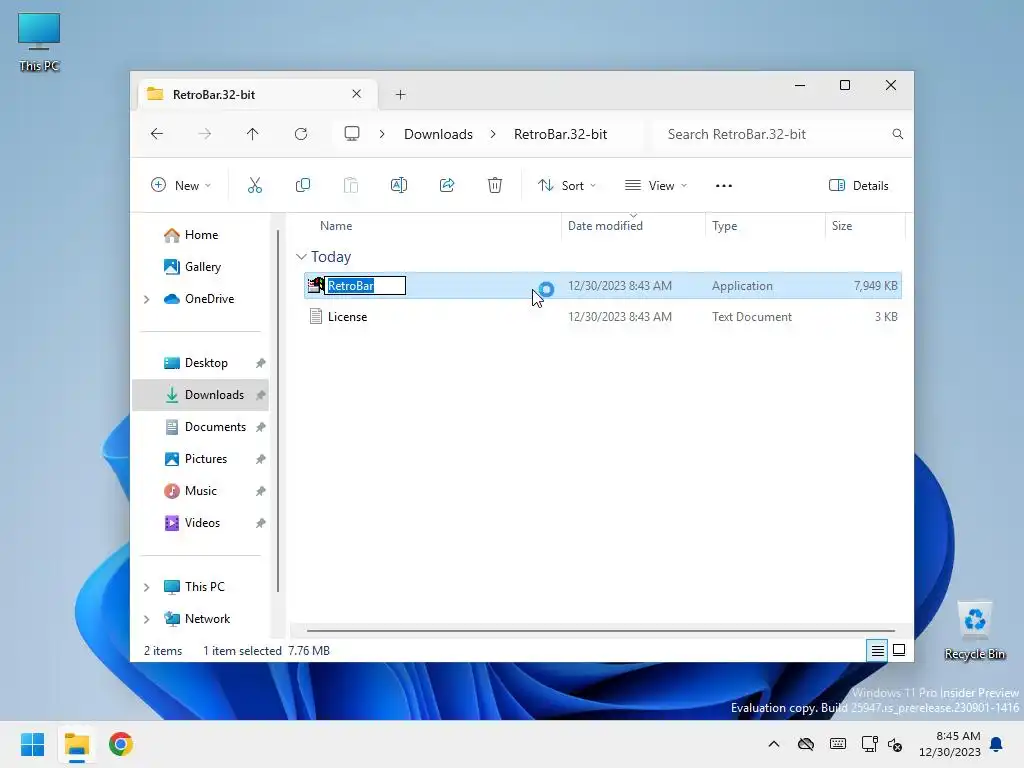Expand This PC in navigation pane

click(x=146, y=587)
